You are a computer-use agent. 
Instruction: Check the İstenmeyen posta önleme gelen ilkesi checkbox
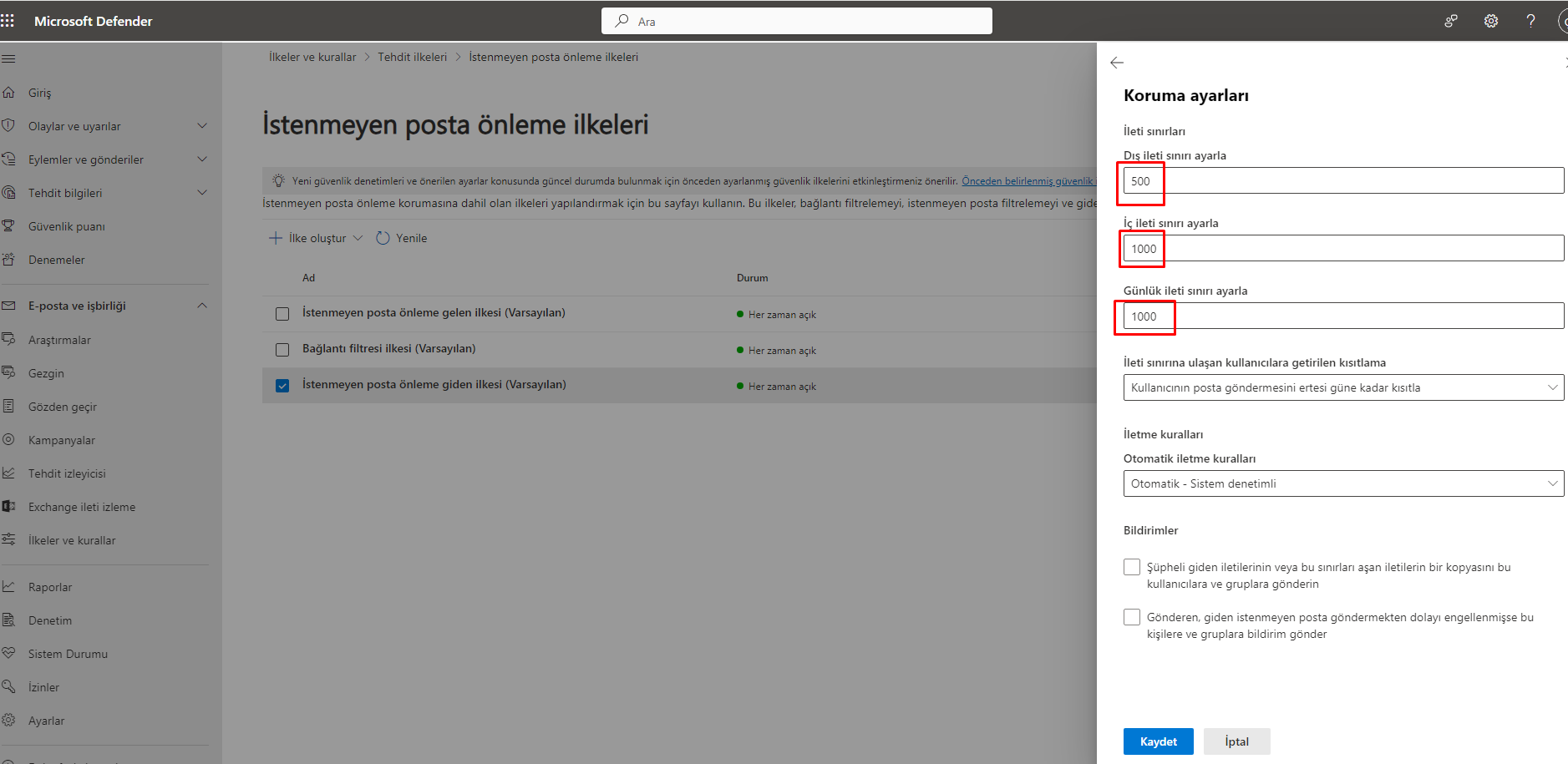click(x=282, y=314)
